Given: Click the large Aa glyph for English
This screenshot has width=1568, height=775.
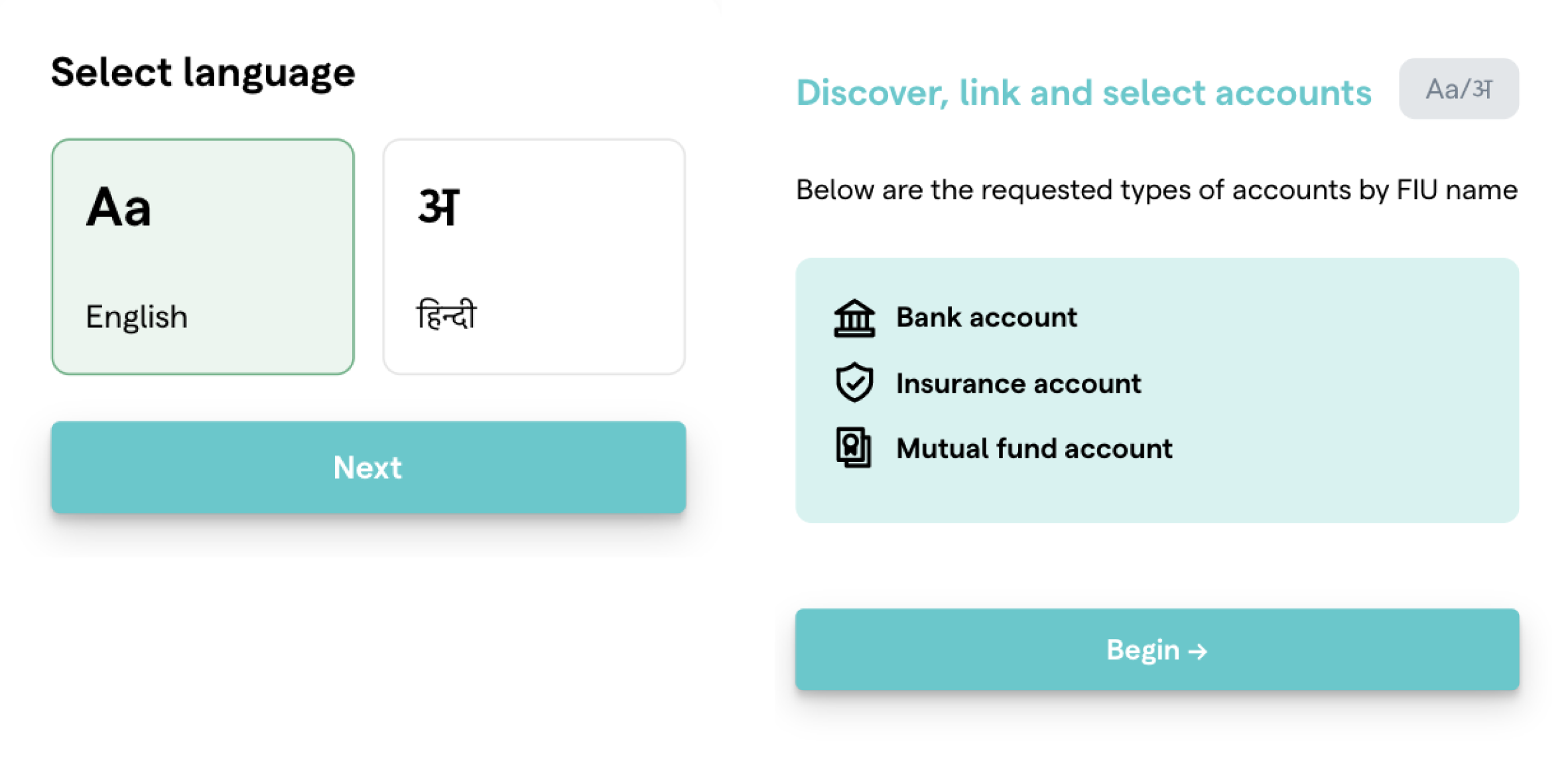Looking at the screenshot, I should coord(119,207).
